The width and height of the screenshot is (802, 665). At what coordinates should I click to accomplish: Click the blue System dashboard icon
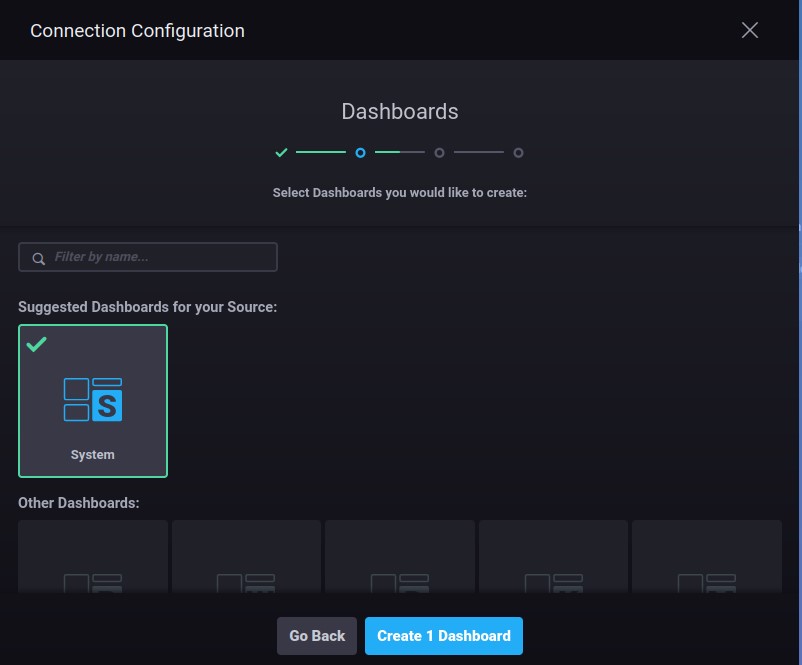[x=93, y=399]
